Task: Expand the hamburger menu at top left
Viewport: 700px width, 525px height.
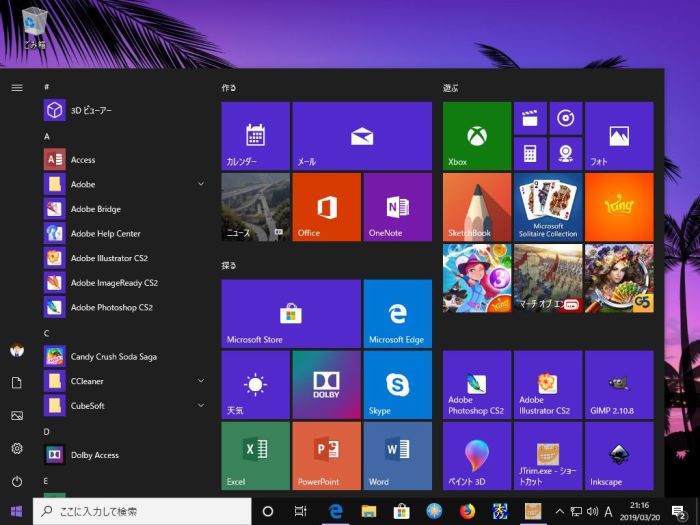Action: [x=17, y=87]
